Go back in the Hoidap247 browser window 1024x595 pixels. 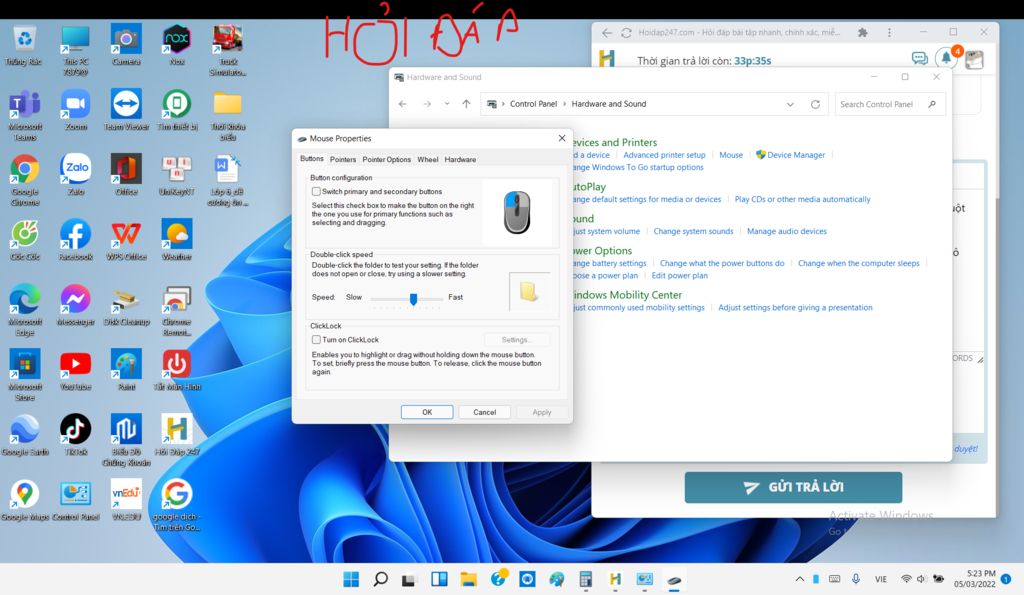pos(607,32)
